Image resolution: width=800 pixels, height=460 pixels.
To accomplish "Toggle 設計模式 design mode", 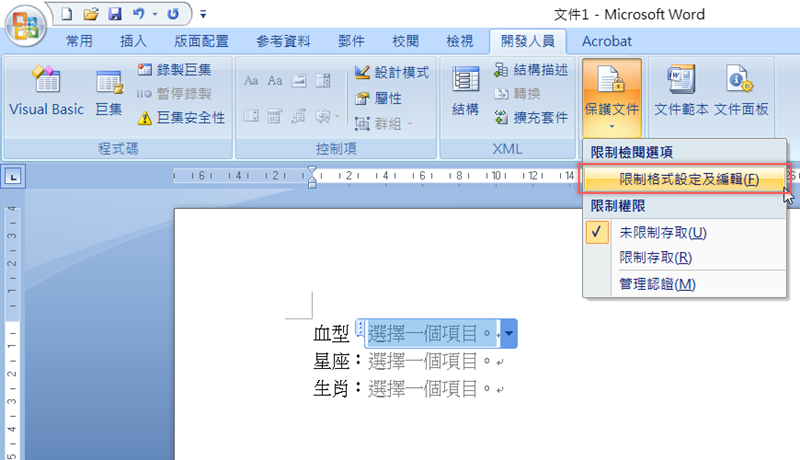I will pyautogui.click(x=392, y=72).
